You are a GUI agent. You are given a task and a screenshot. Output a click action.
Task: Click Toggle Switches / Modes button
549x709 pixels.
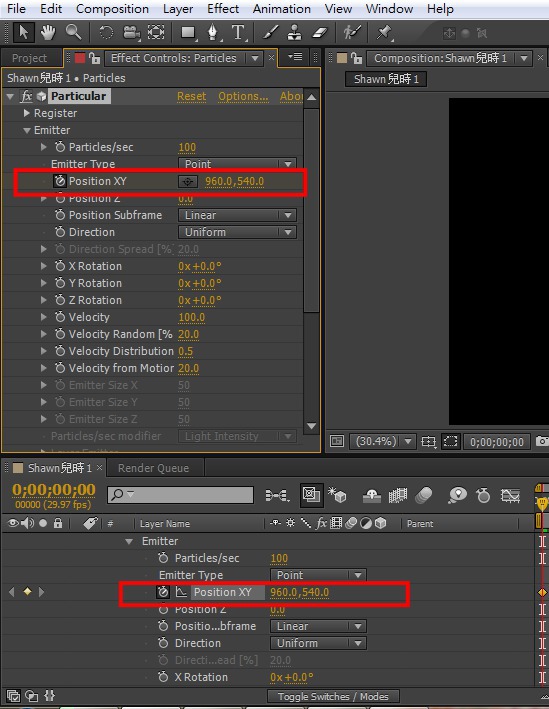(x=333, y=696)
